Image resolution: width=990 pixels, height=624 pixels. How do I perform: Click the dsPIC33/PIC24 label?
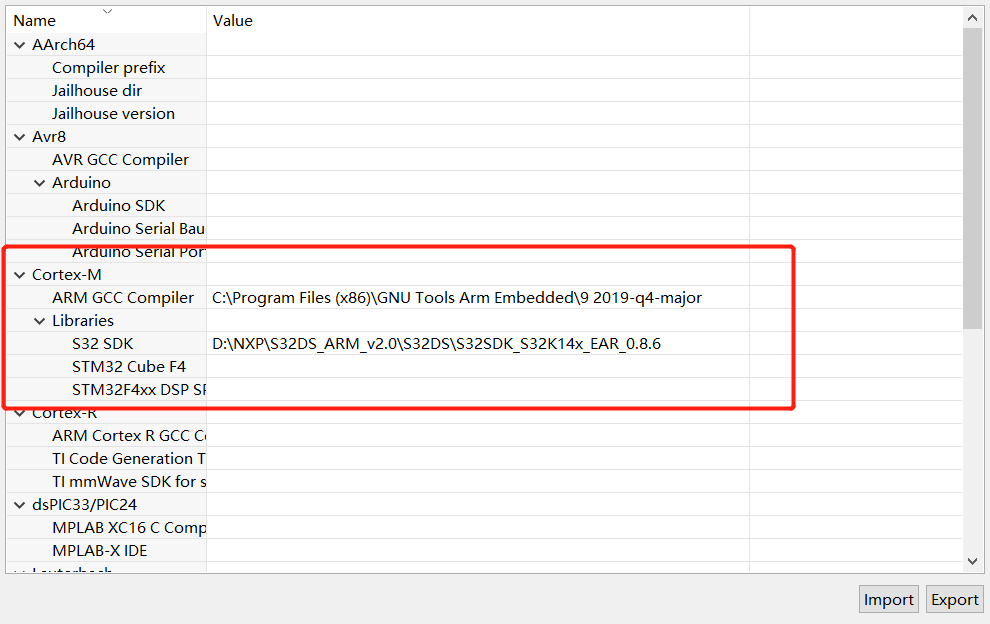pos(84,505)
